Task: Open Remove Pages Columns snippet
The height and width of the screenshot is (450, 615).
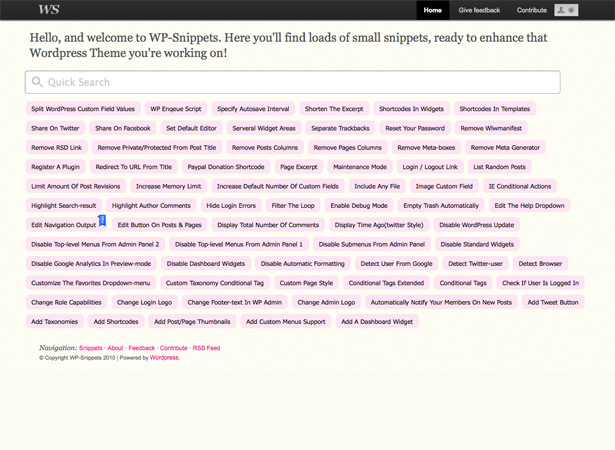Action: pos(348,147)
